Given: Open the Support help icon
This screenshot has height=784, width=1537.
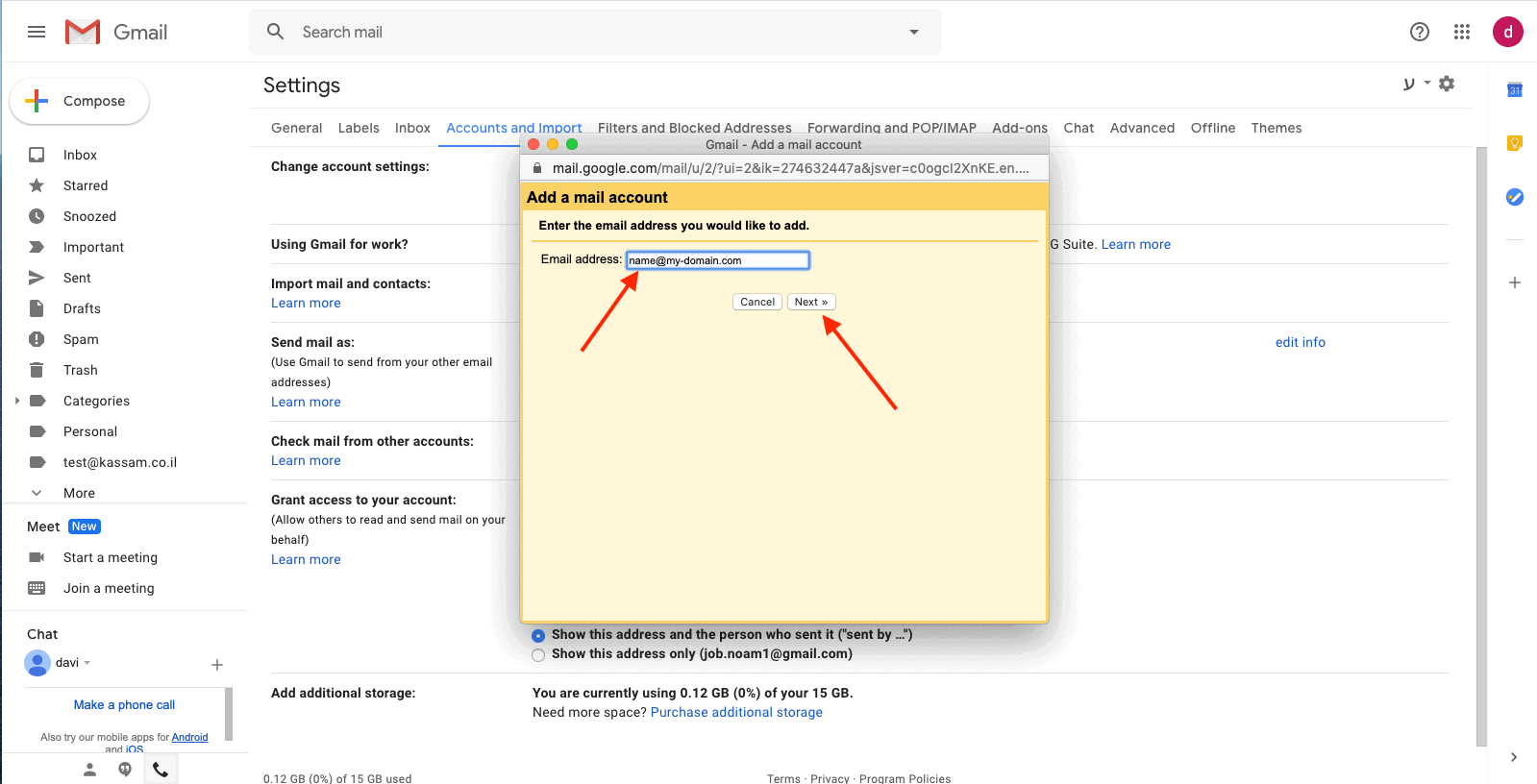Looking at the screenshot, I should (x=1419, y=32).
